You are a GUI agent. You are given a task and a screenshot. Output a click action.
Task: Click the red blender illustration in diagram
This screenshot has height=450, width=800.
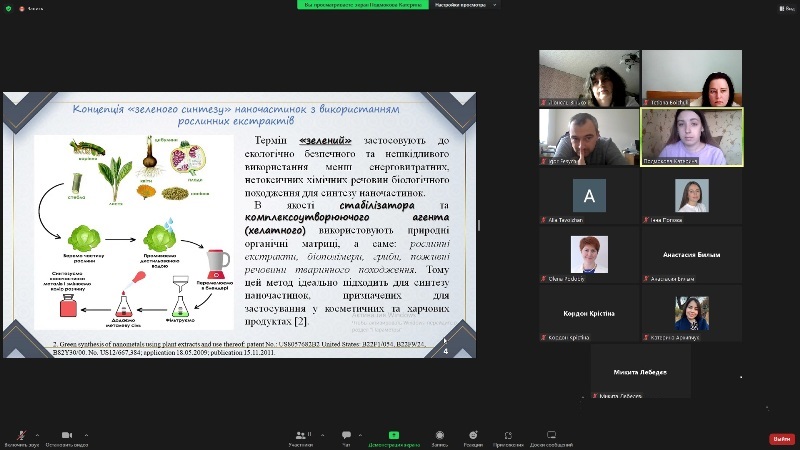pos(217,264)
